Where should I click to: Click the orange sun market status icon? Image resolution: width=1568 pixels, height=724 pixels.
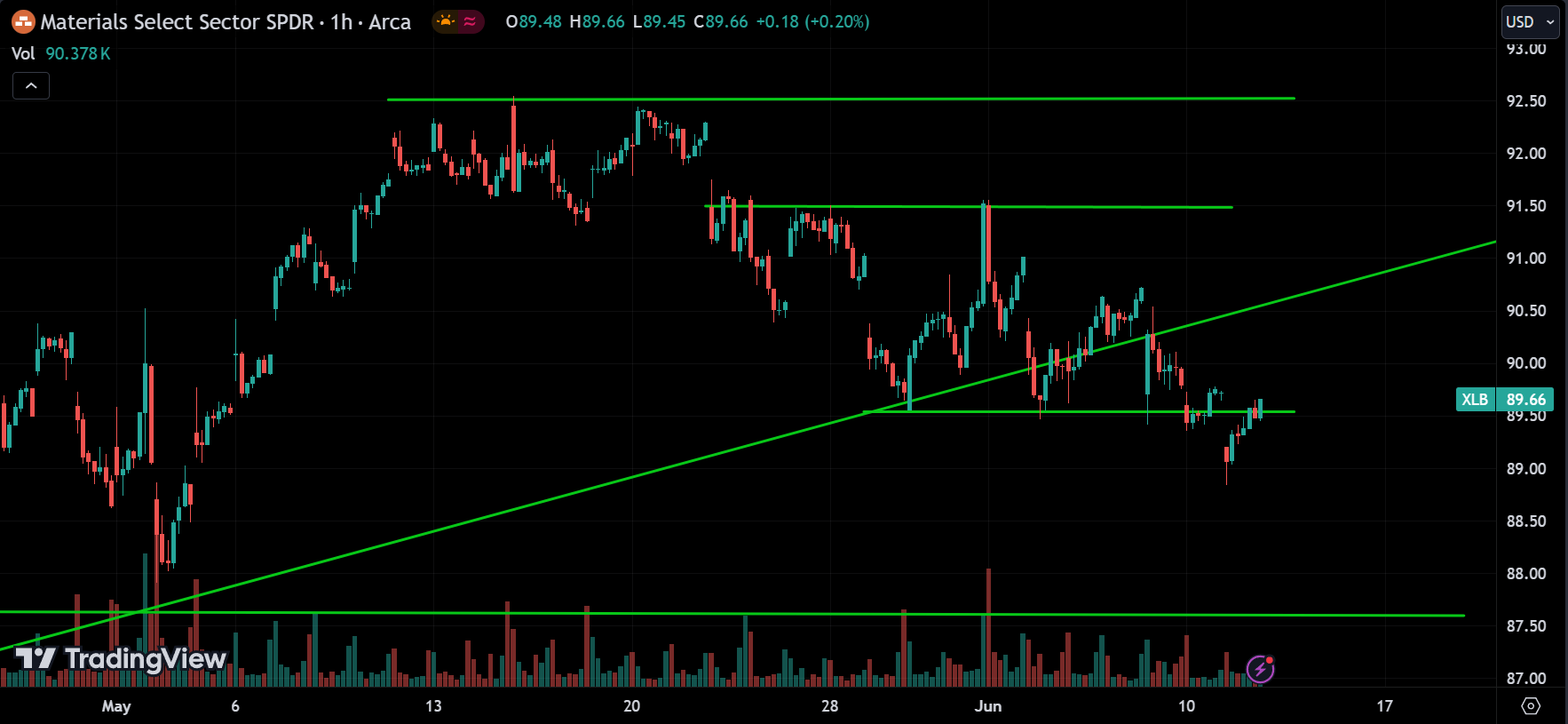[x=446, y=21]
